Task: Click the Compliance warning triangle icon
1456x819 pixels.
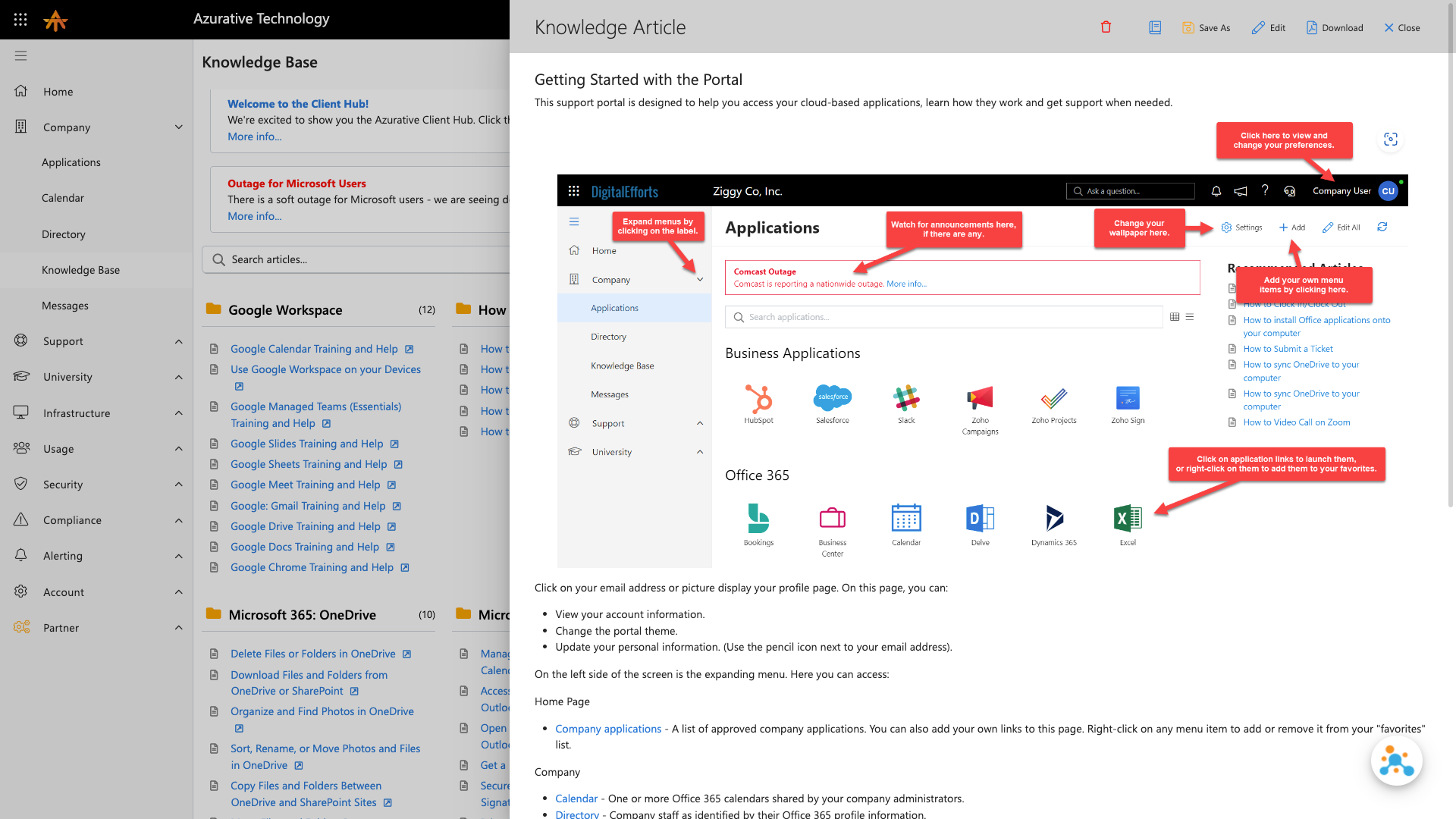Action: 21,519
